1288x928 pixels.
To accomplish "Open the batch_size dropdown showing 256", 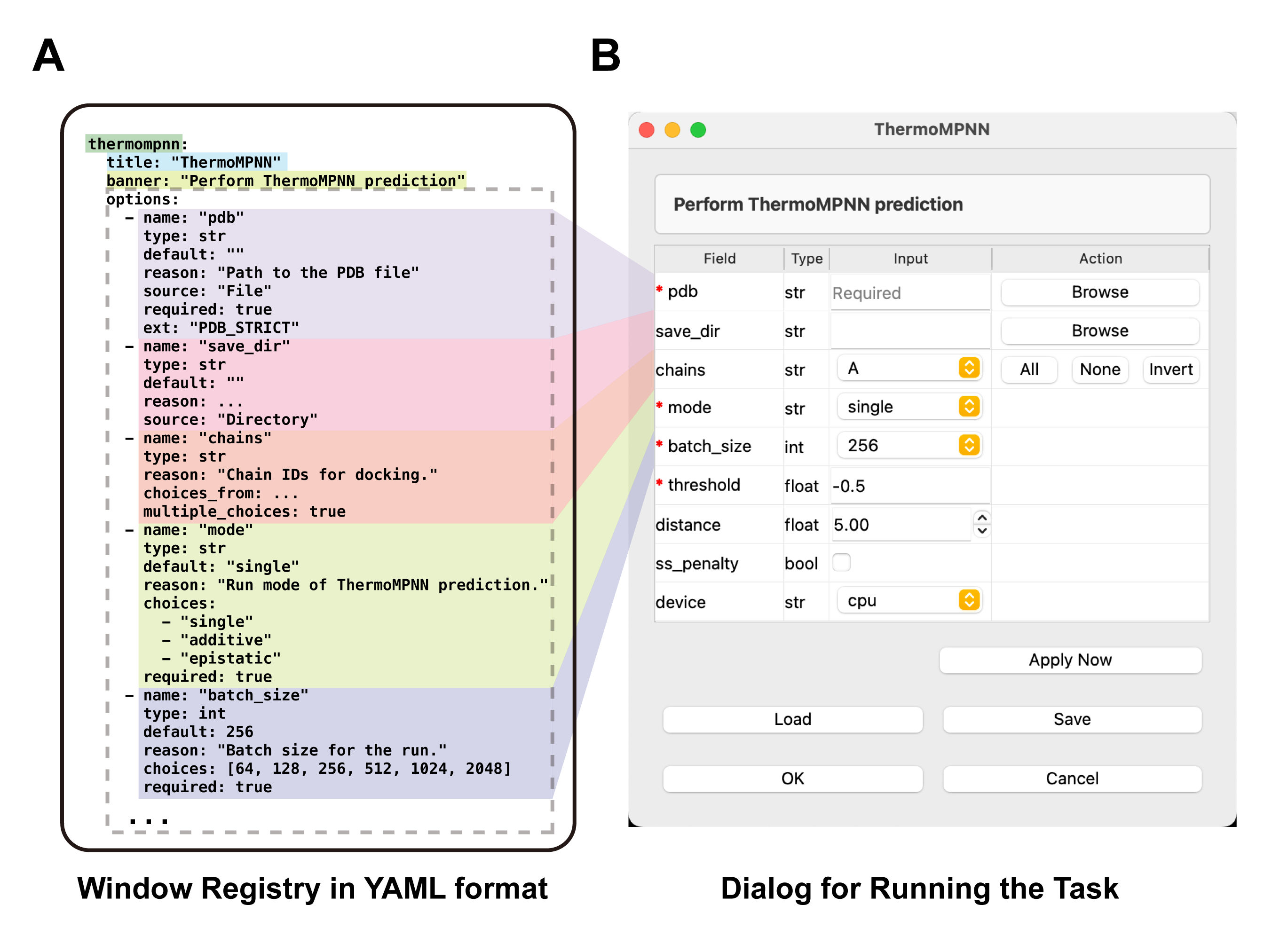I will (909, 445).
